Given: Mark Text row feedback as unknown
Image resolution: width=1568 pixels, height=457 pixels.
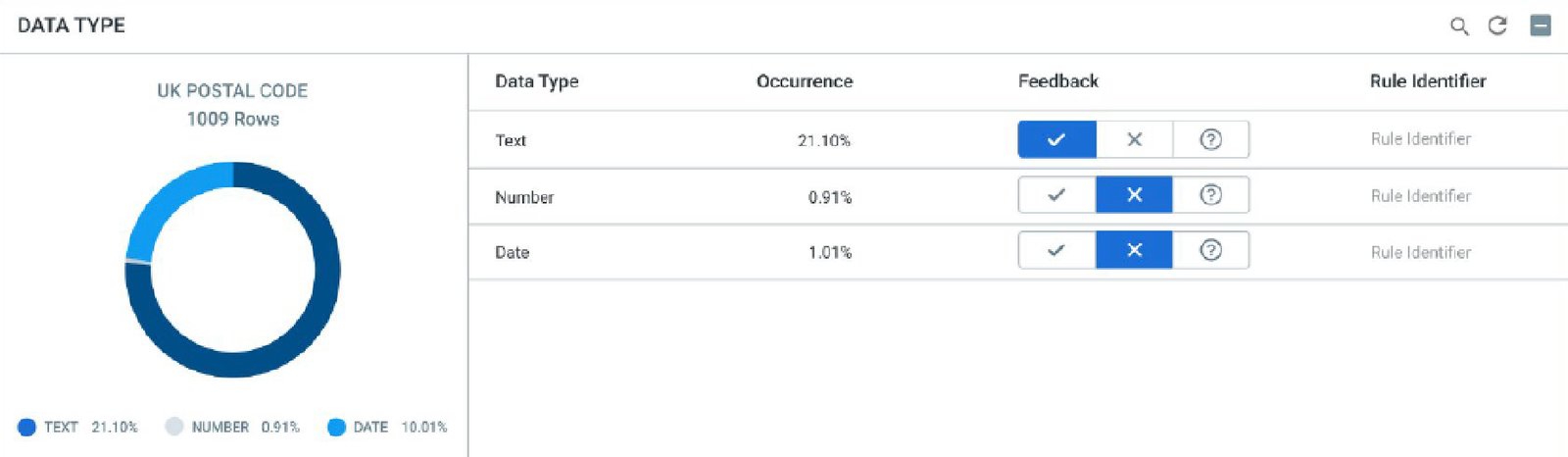Looking at the screenshot, I should [x=1210, y=139].
